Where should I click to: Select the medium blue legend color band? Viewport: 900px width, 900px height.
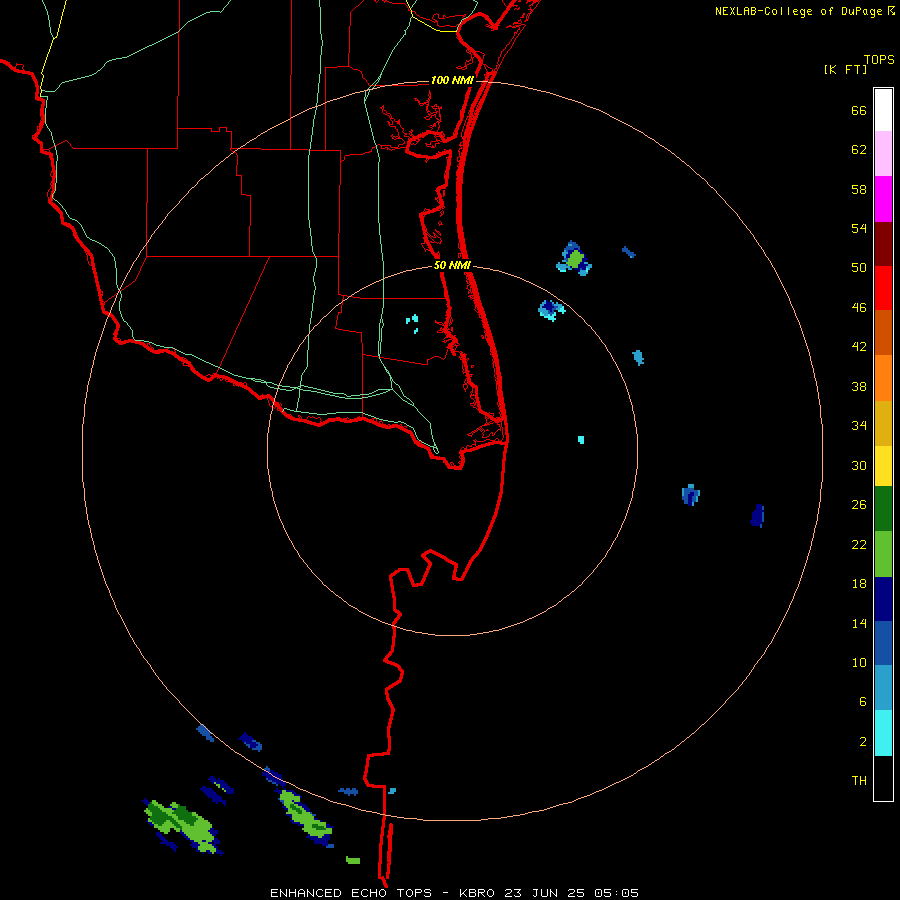pyautogui.click(x=883, y=643)
